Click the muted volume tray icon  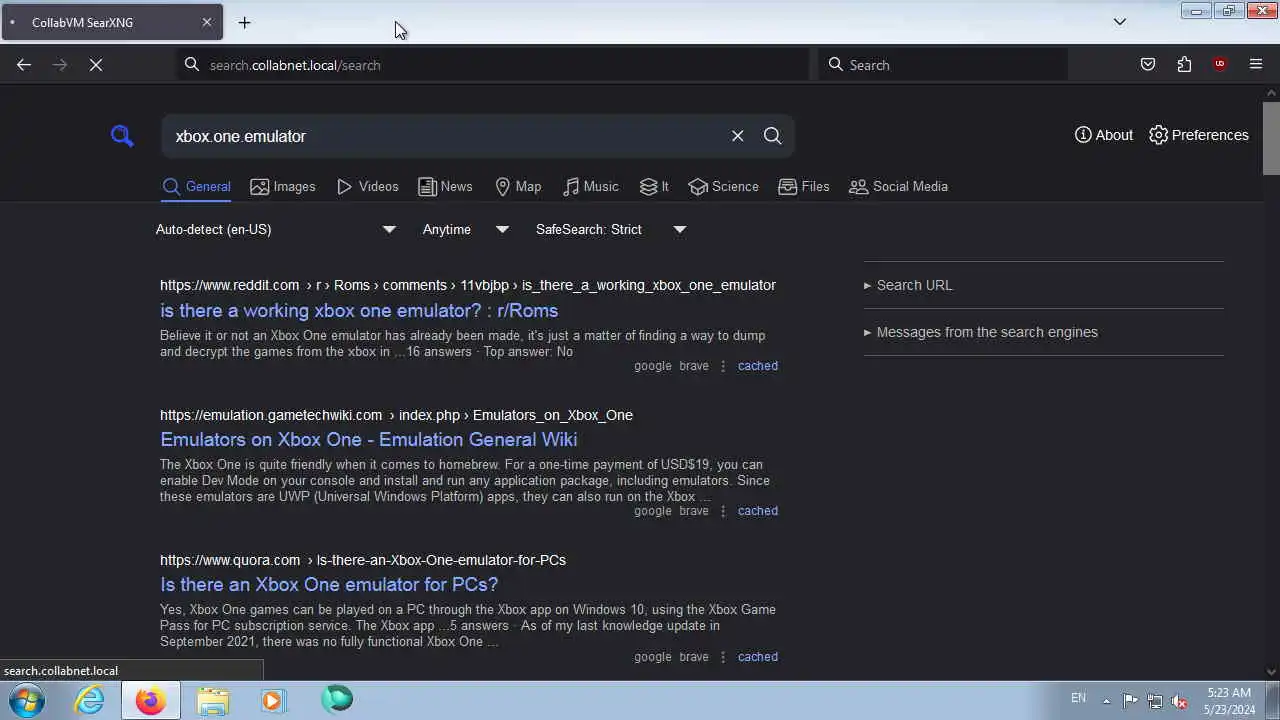1180,700
